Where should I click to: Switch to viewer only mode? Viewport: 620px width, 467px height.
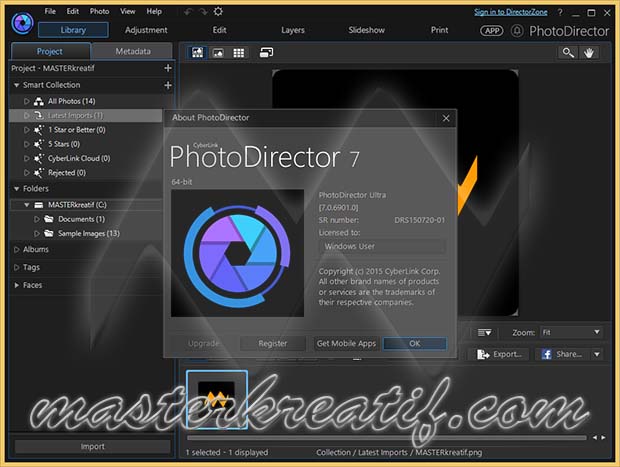click(218, 53)
